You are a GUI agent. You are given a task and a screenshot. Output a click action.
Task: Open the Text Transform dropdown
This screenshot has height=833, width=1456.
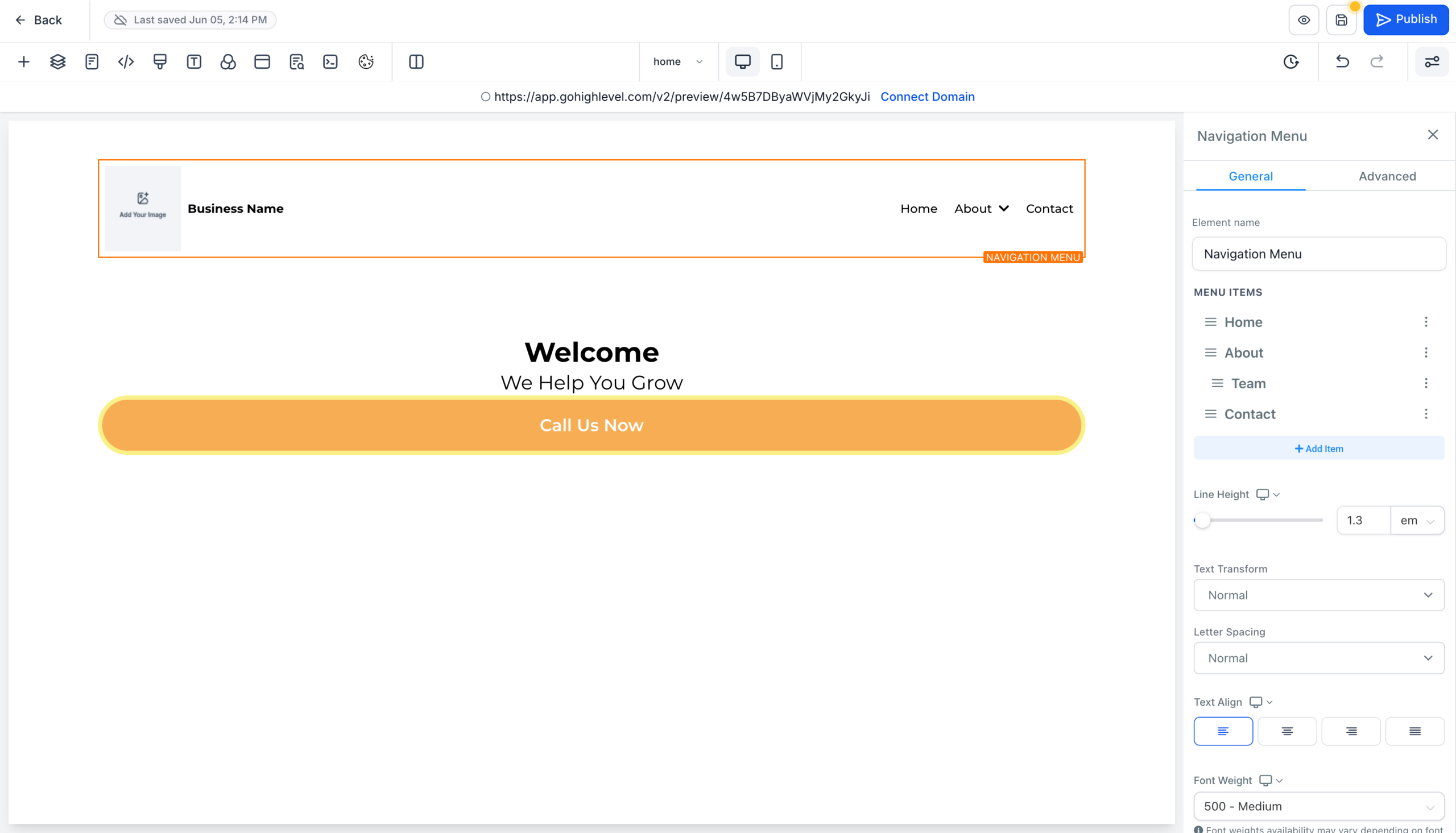tap(1318, 595)
